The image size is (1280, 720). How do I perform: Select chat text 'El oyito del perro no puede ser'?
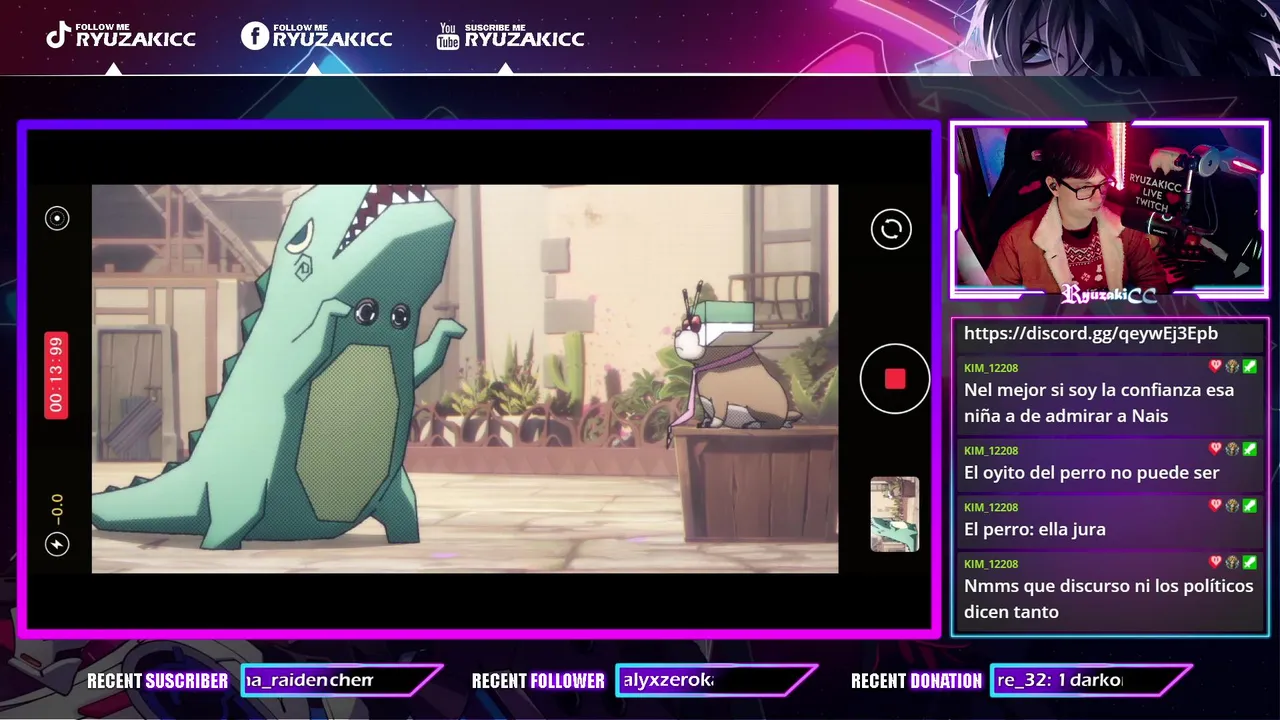pyautogui.click(x=1092, y=473)
